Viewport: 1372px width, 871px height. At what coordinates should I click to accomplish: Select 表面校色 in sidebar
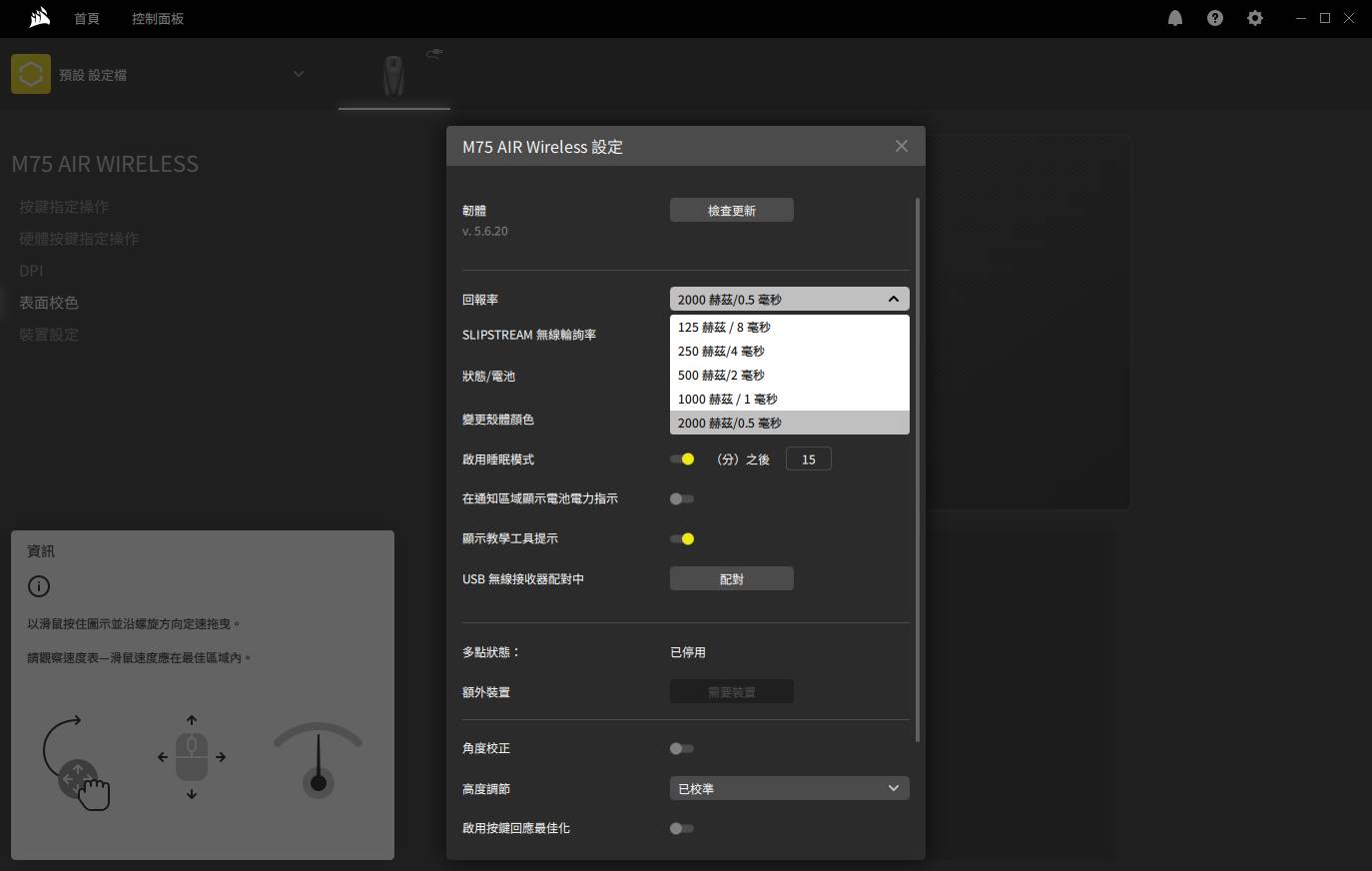click(48, 303)
